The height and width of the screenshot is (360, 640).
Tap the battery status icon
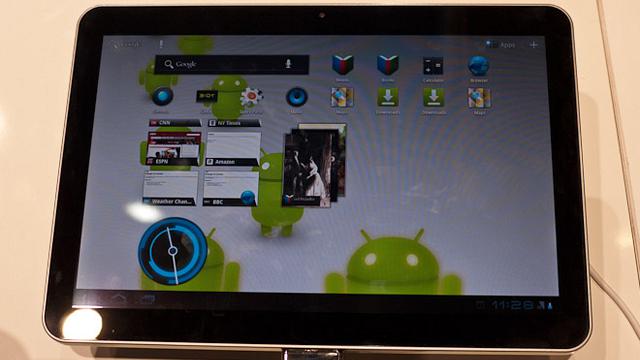pos(550,305)
